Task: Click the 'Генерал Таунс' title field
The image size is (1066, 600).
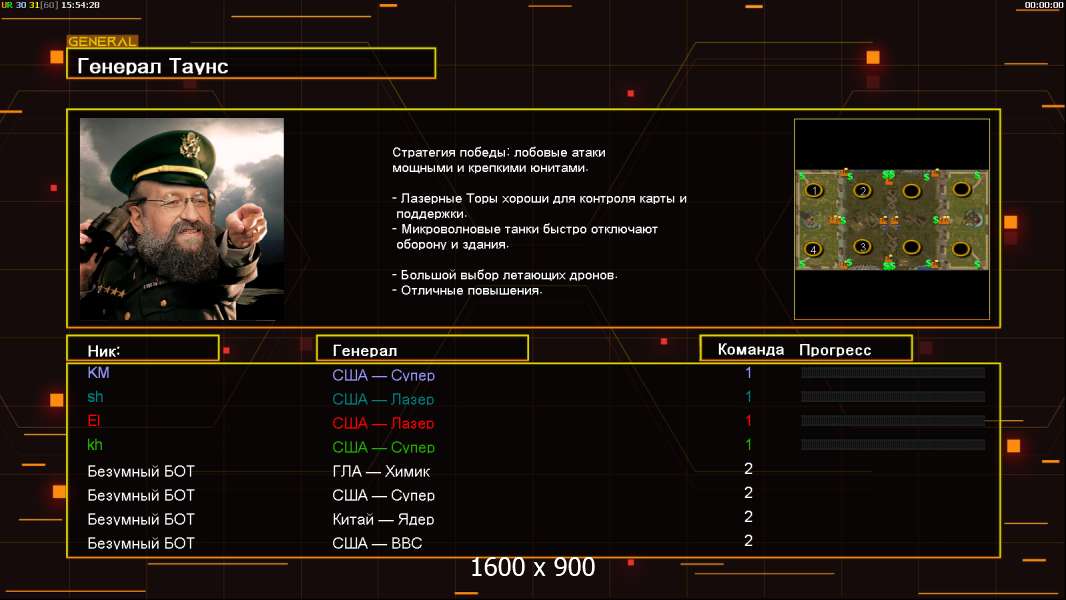Action: [x=251, y=64]
